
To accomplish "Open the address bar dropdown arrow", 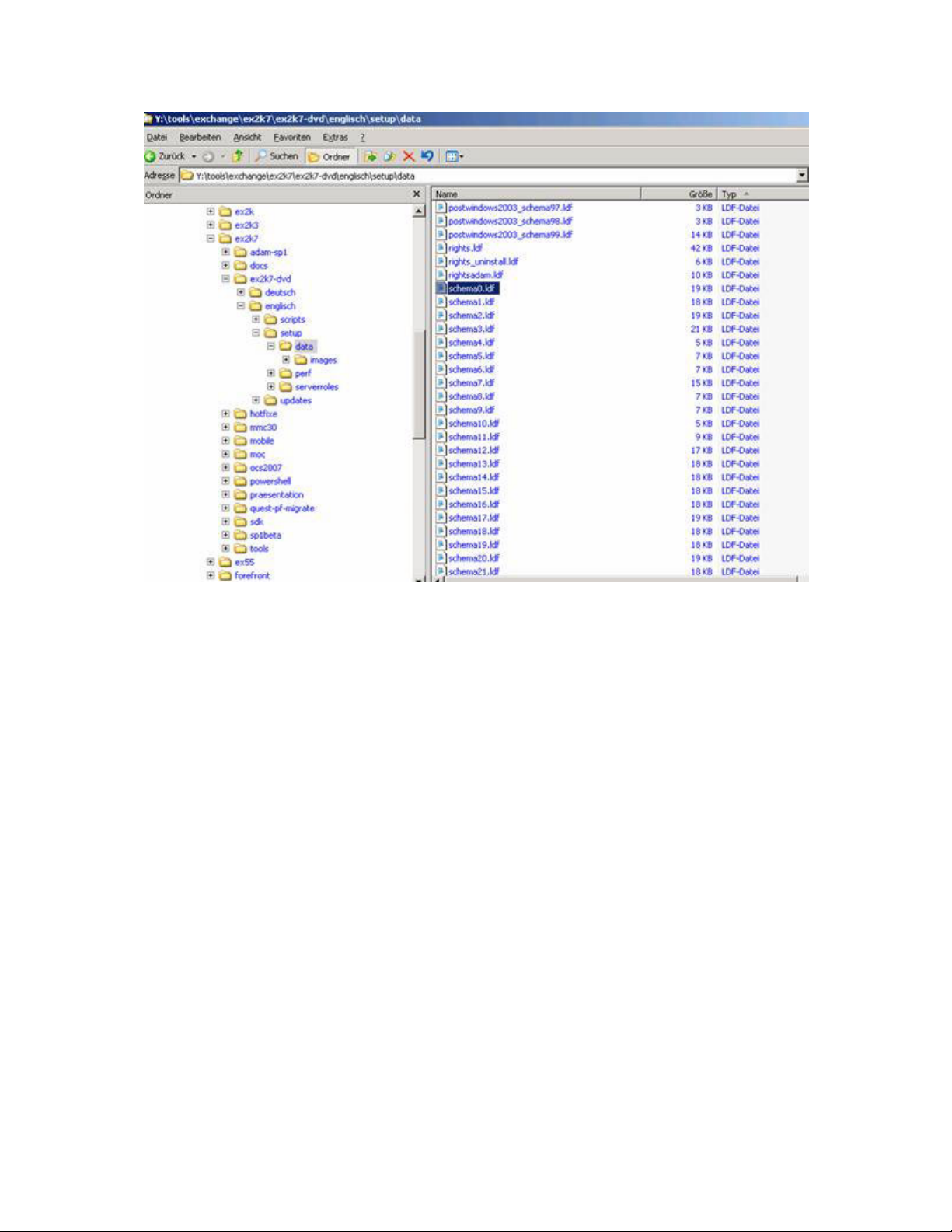I will (802, 176).
